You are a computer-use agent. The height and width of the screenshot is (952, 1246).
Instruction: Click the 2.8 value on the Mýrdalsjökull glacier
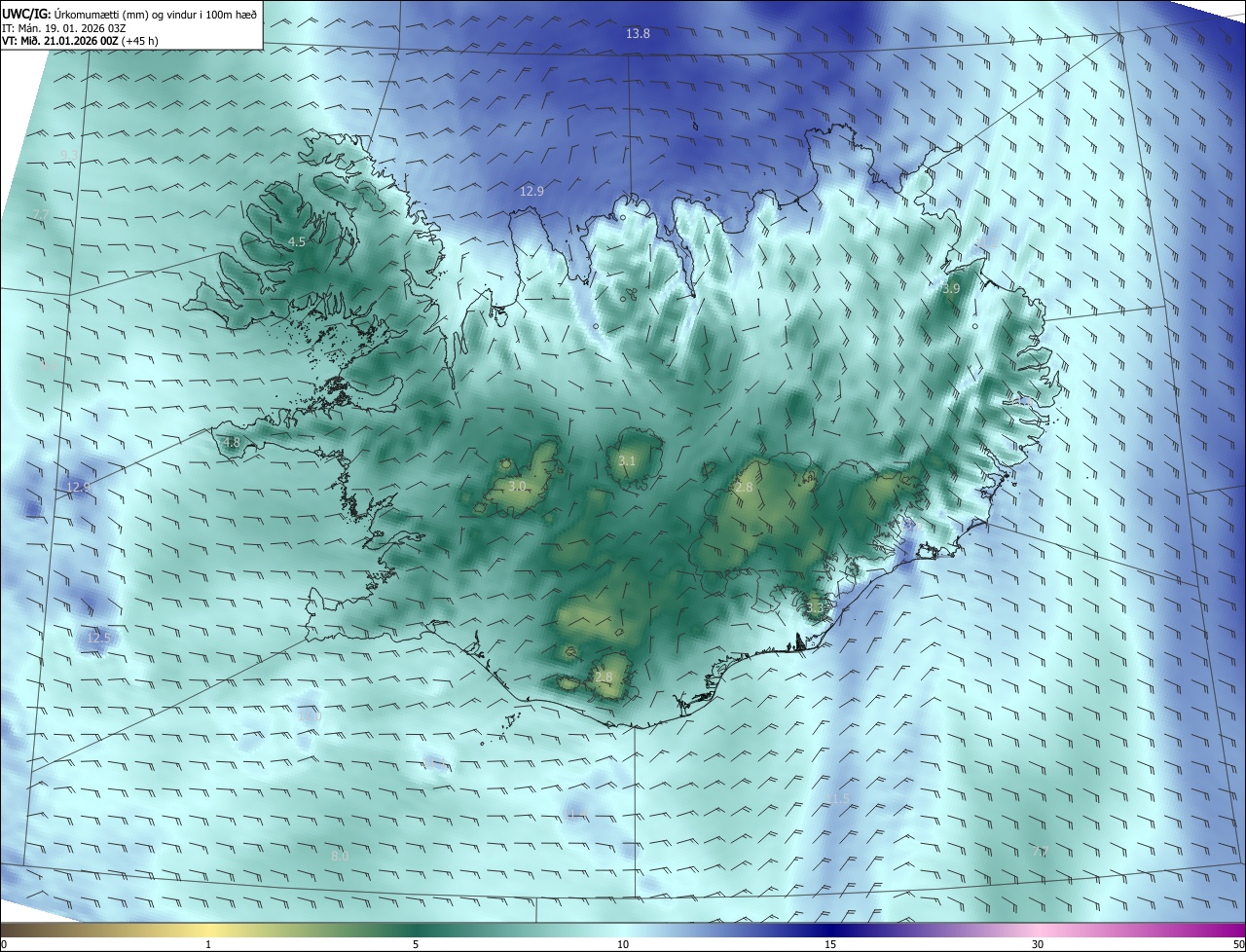pos(604,677)
